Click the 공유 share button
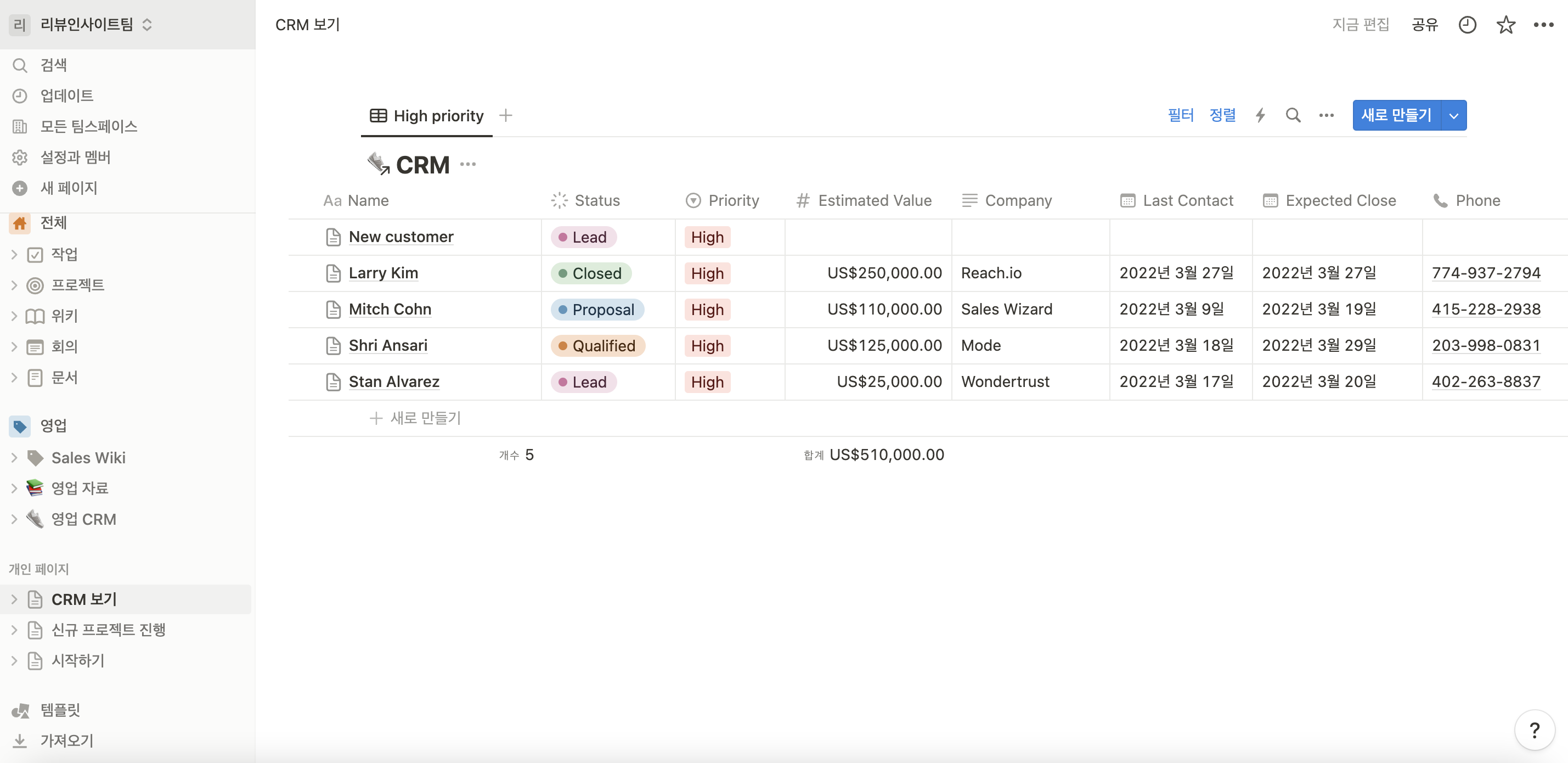This screenshot has width=1568, height=763. pos(1424,25)
